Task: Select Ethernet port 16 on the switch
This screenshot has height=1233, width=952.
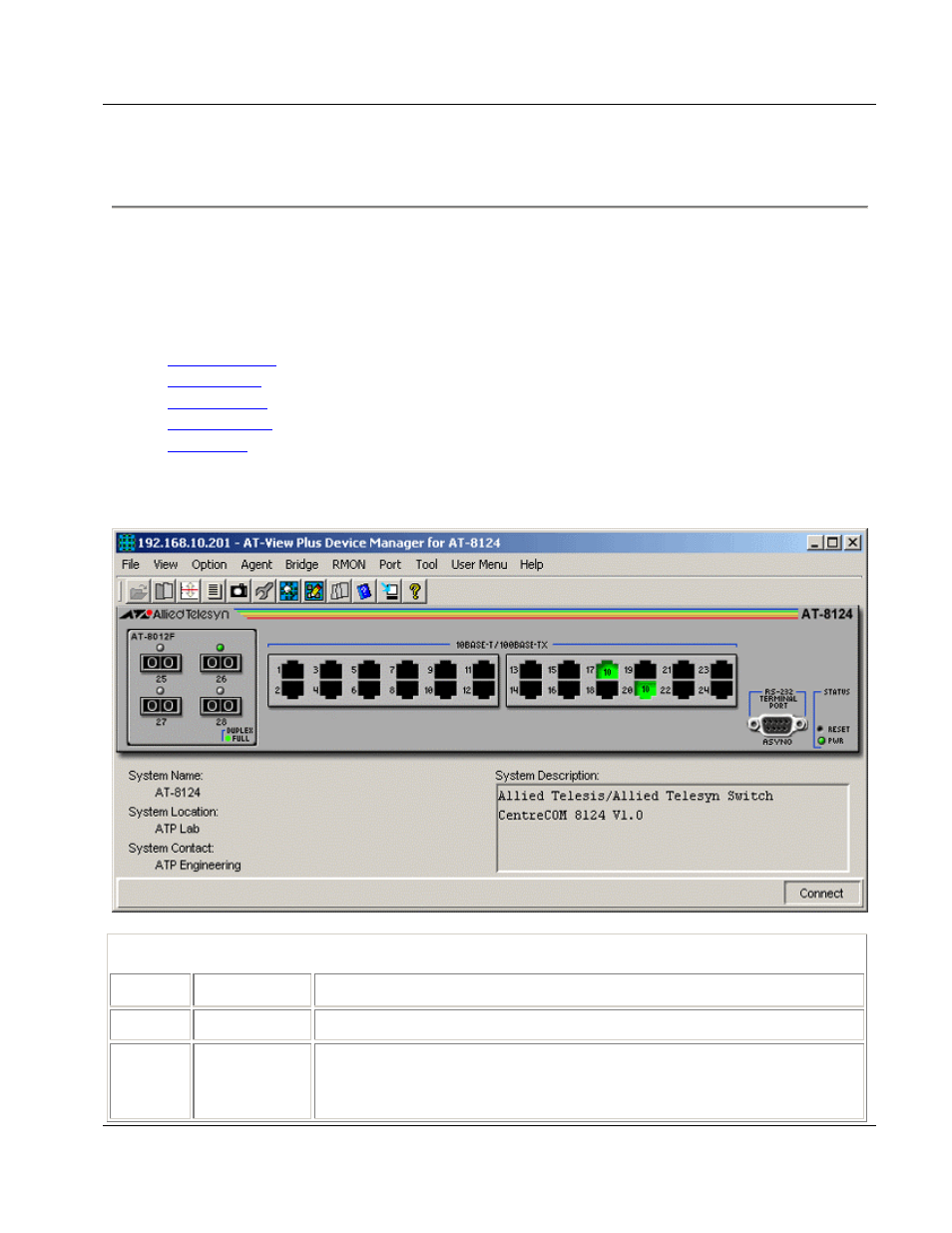Action: [x=569, y=689]
